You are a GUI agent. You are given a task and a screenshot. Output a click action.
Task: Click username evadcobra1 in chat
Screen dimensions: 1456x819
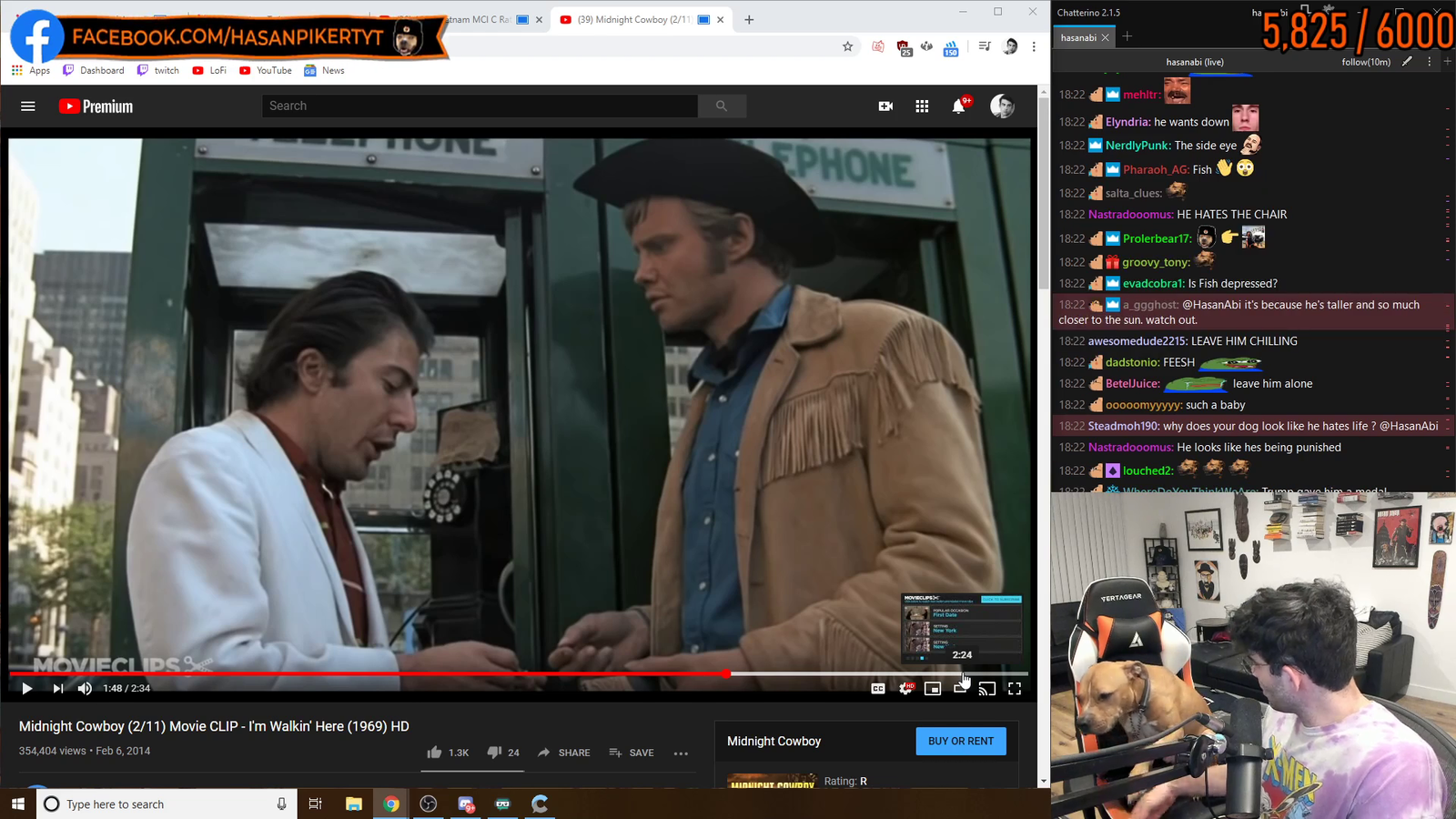pyautogui.click(x=1152, y=284)
